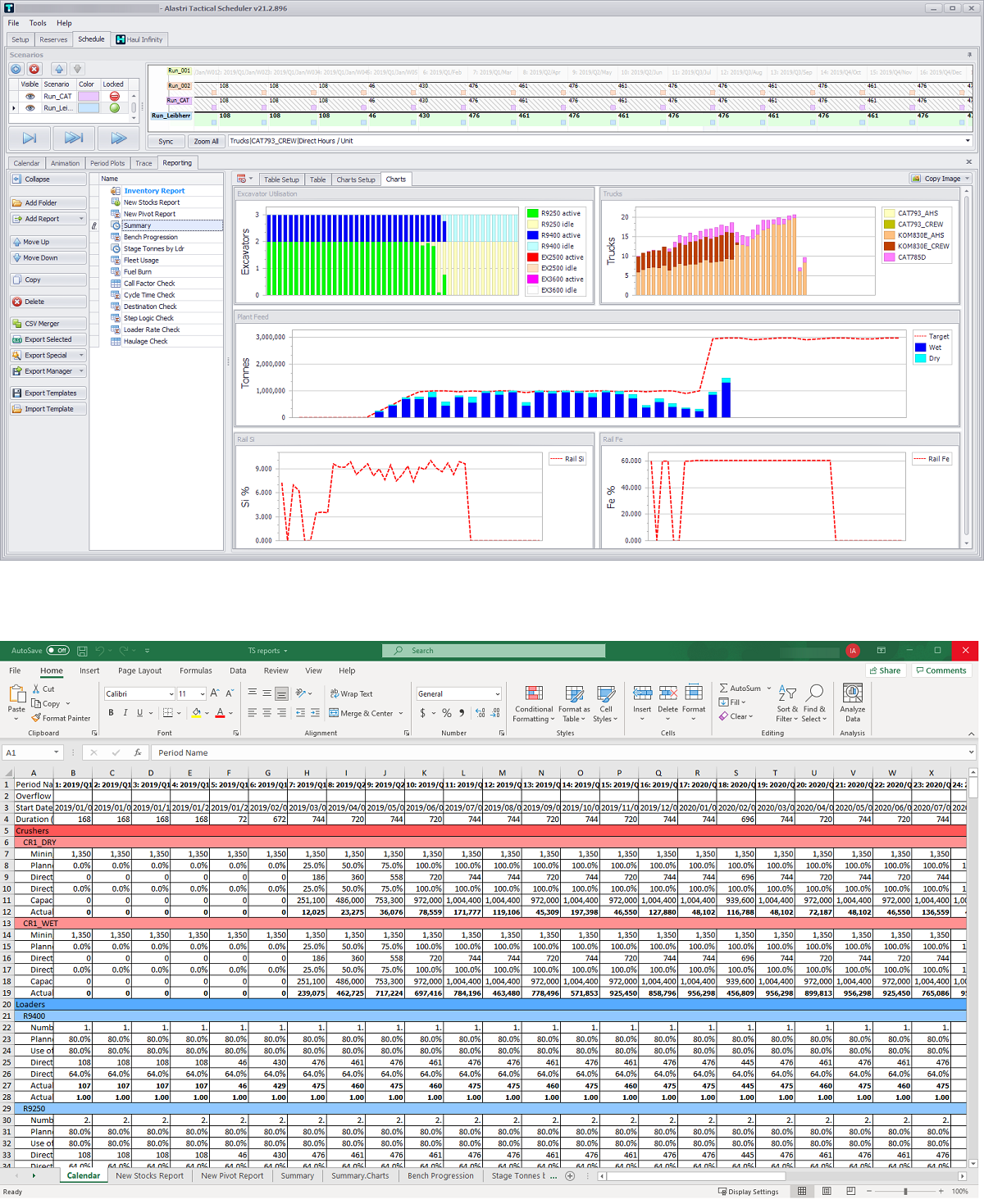Screen dimensions: 984x1204
Task: Click the add scenario plus icon
Action: (16, 69)
